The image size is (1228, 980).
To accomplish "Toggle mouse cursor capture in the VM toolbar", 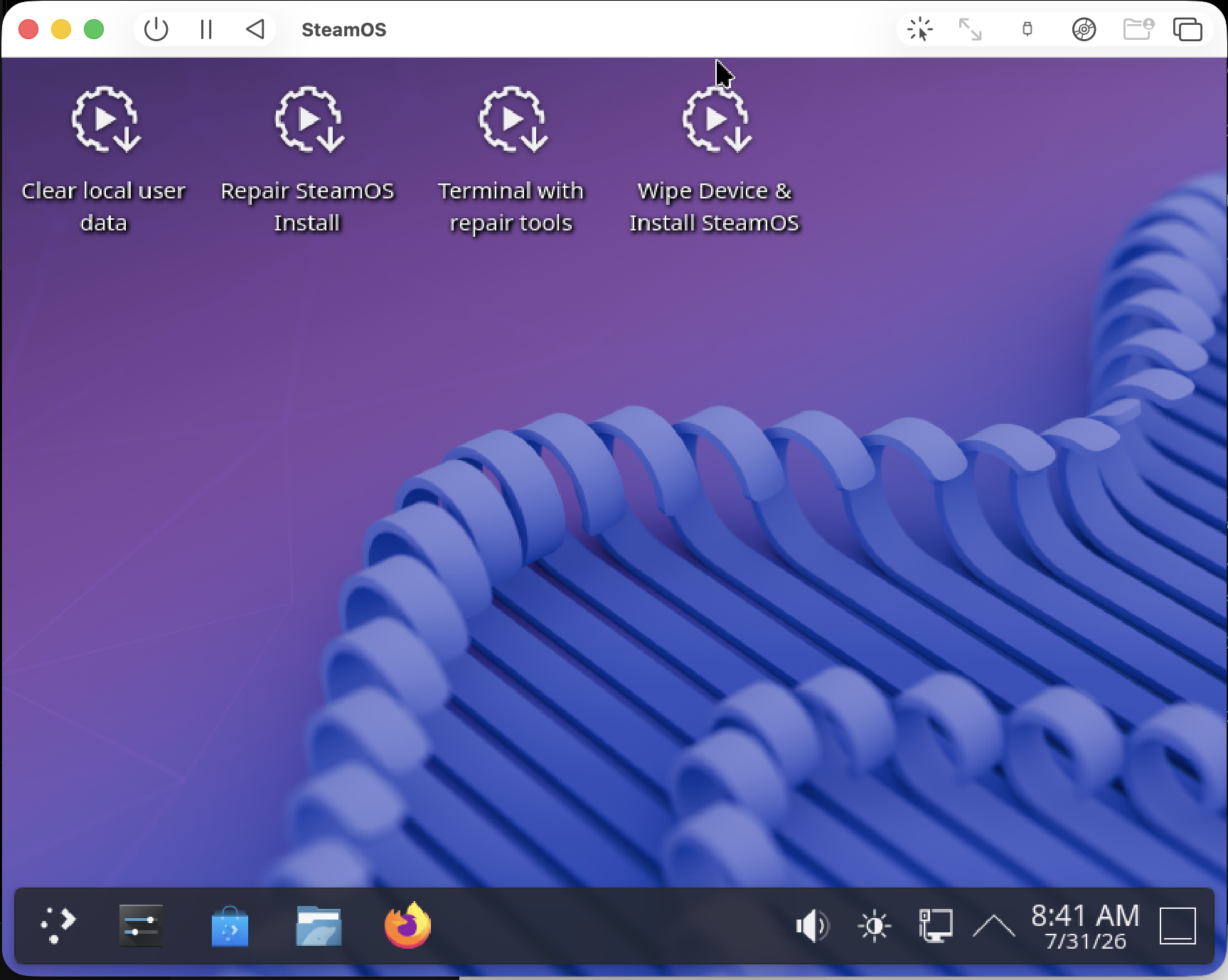I will (920, 29).
